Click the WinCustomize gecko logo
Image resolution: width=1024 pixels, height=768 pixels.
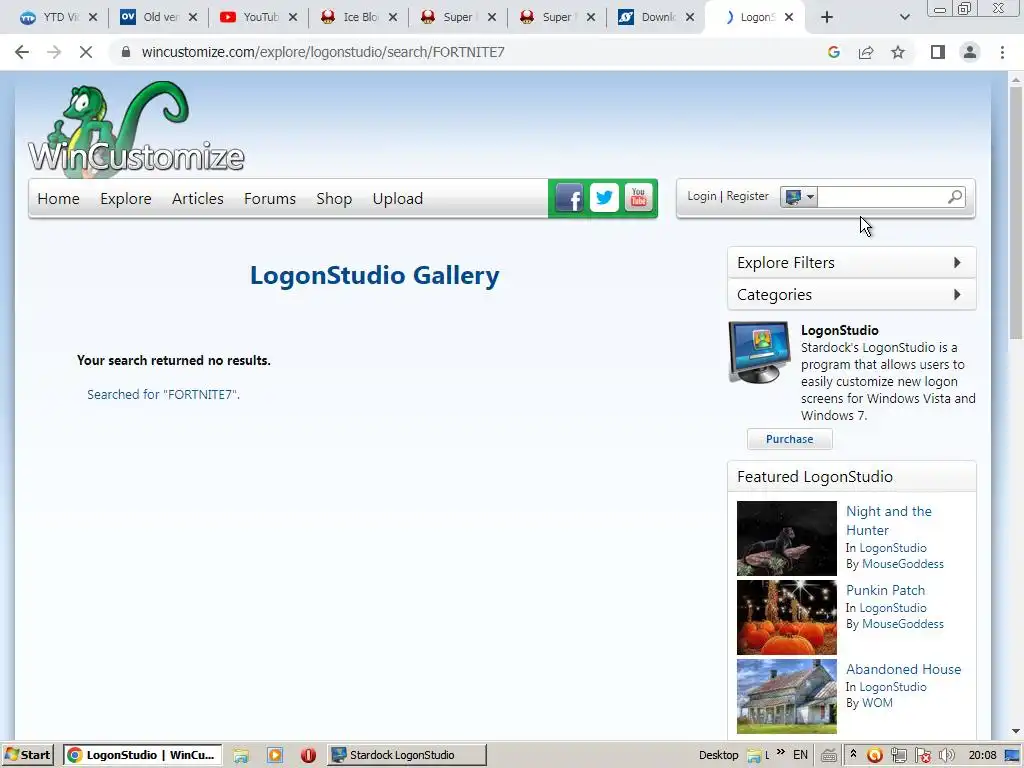point(136,129)
